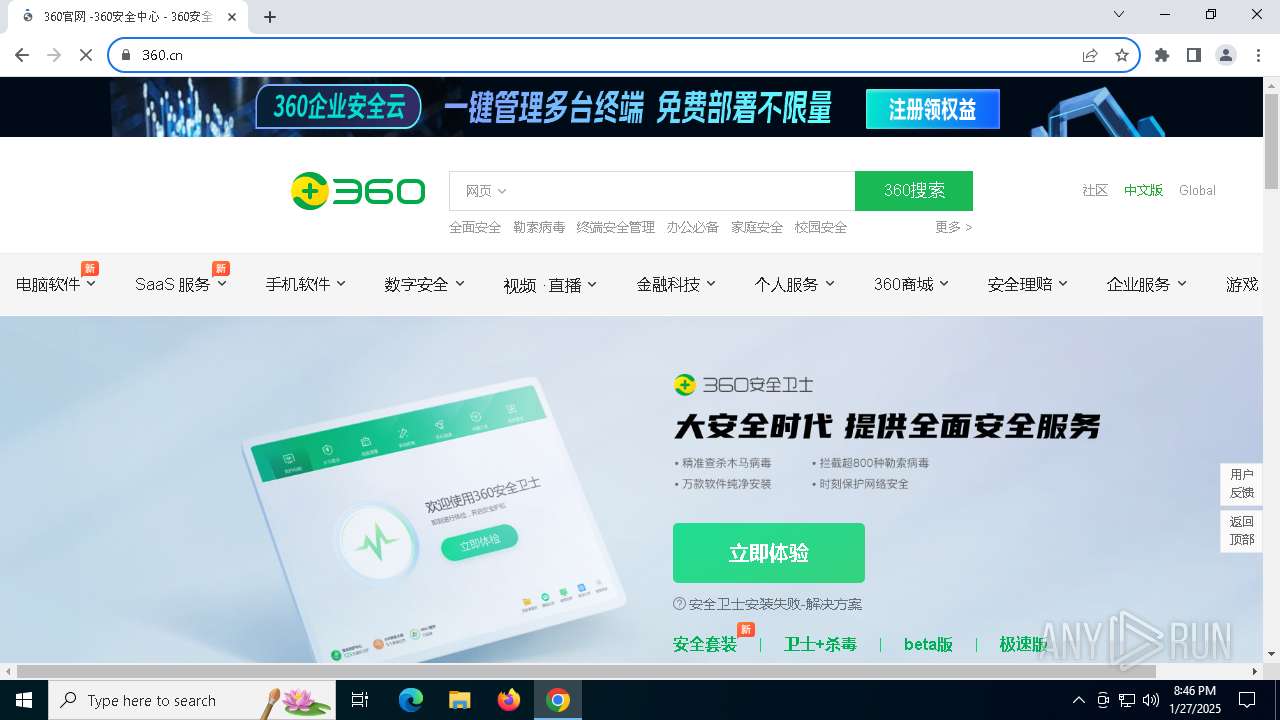The height and width of the screenshot is (720, 1280).
Task: Select the beta版 download option
Action: coord(928,645)
